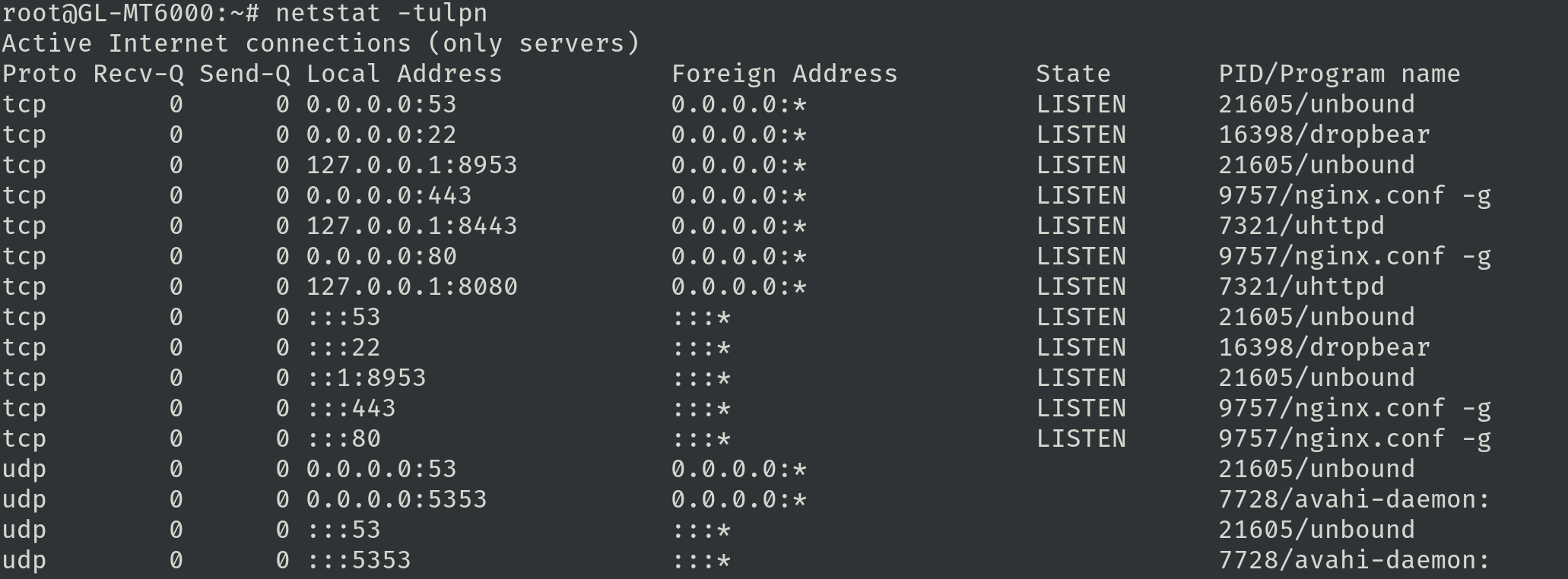Click local address 127.0.0.1:8080
This screenshot has height=579, width=1568.
click(411, 287)
